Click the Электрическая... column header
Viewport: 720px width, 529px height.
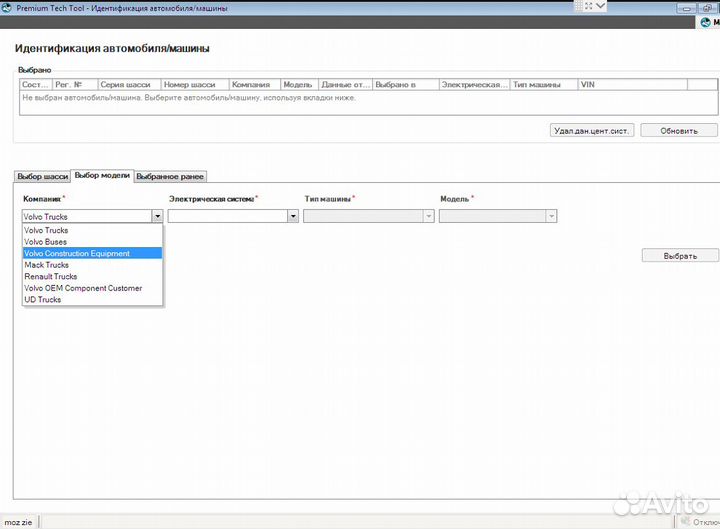(474, 84)
